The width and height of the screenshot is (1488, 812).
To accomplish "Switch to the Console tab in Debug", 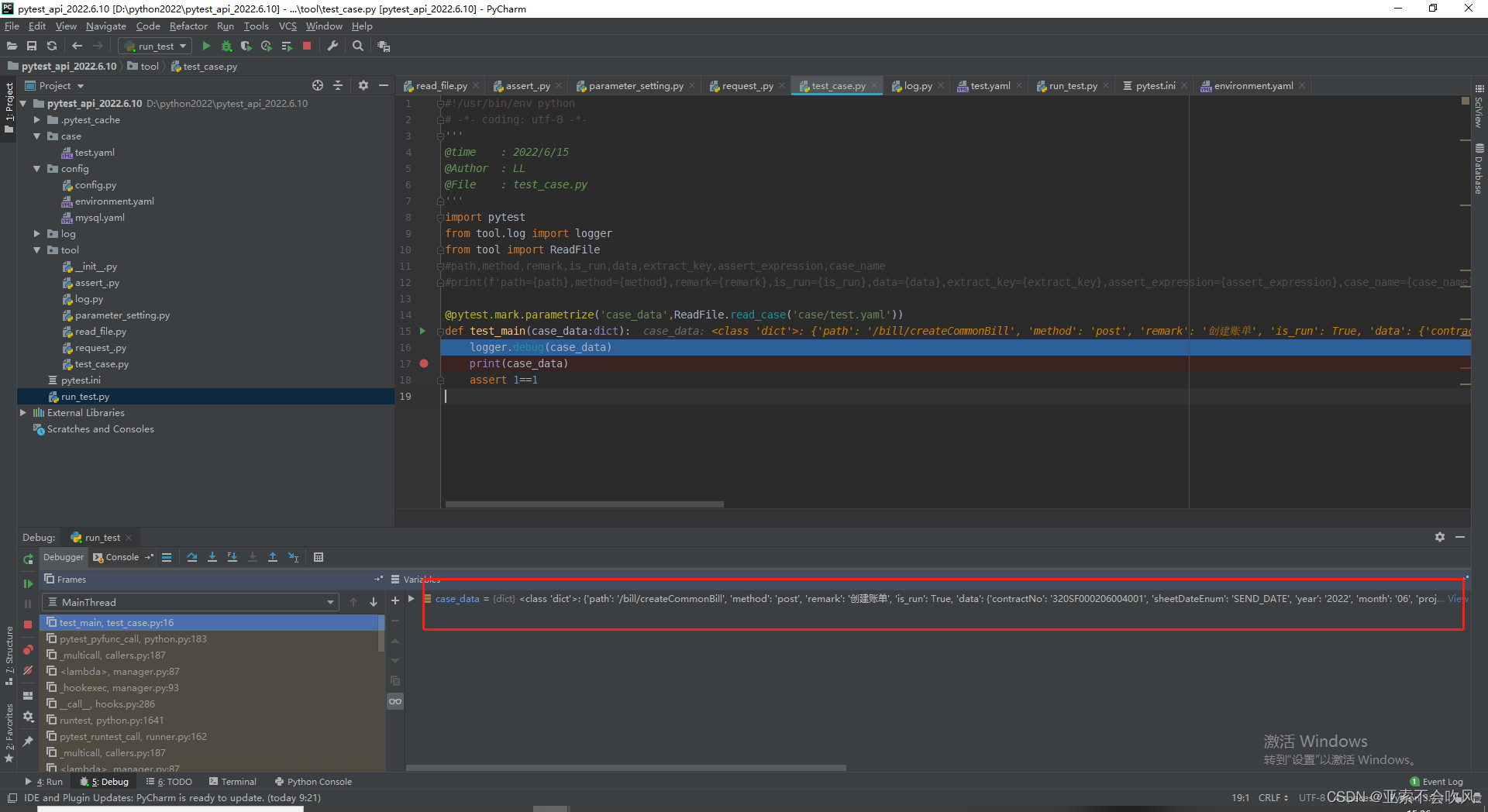I will (x=116, y=557).
